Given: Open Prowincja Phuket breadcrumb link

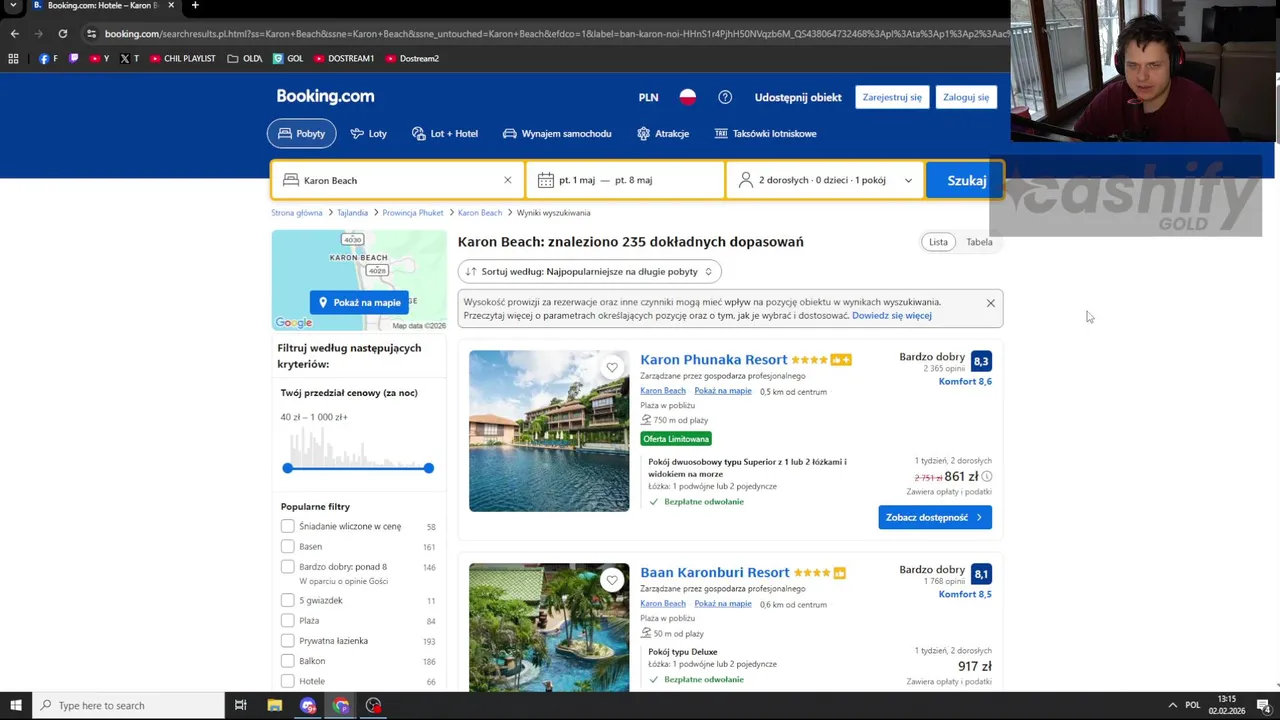Looking at the screenshot, I should click(x=413, y=213).
